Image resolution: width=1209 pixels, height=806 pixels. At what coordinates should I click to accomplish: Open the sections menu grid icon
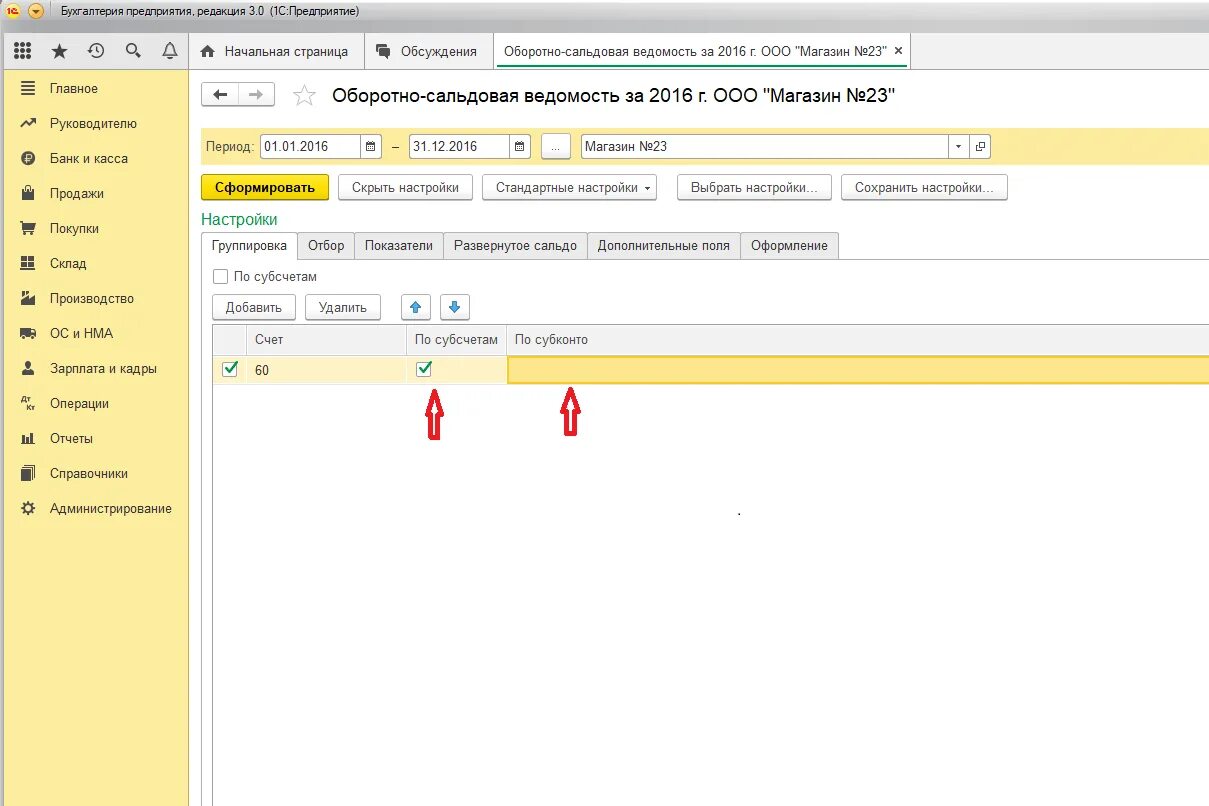click(x=22, y=51)
